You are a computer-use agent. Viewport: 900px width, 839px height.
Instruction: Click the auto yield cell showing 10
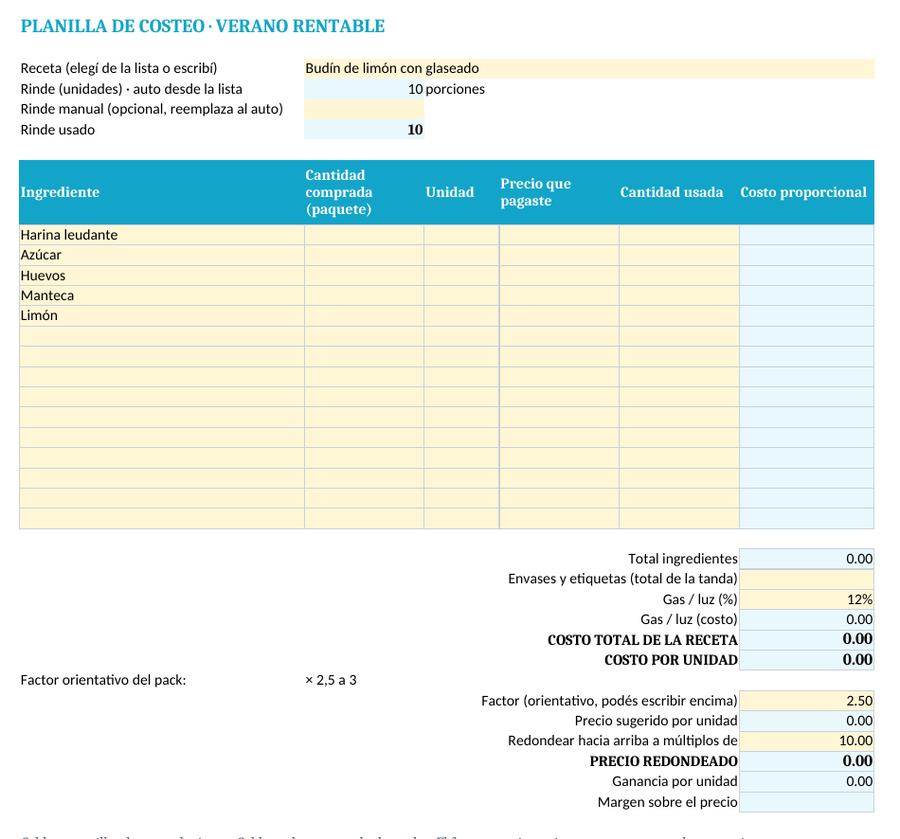(x=364, y=89)
